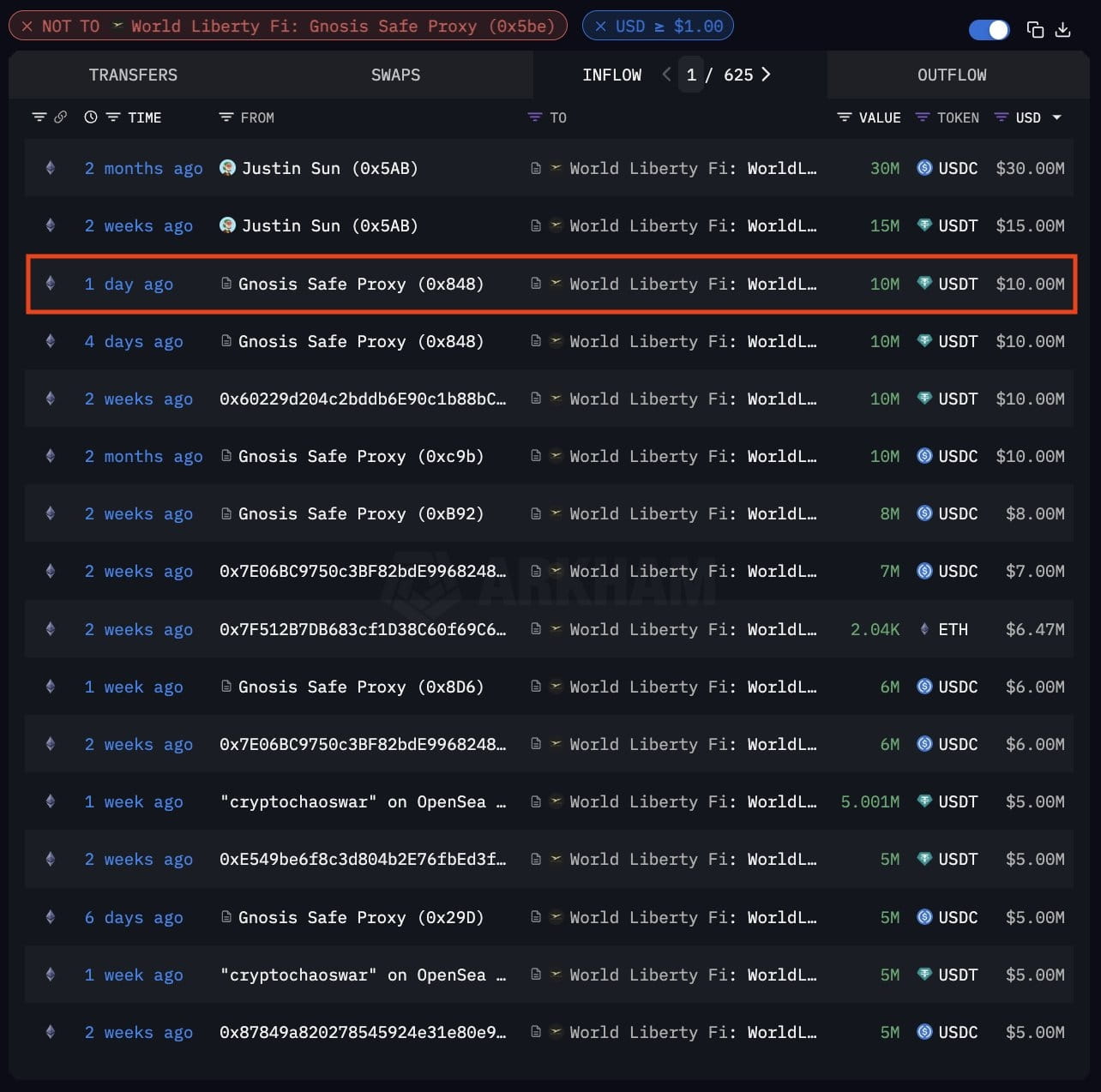This screenshot has width=1101, height=1092.
Task: Open Justin Sun sender of 30M USDC
Action: point(329,168)
